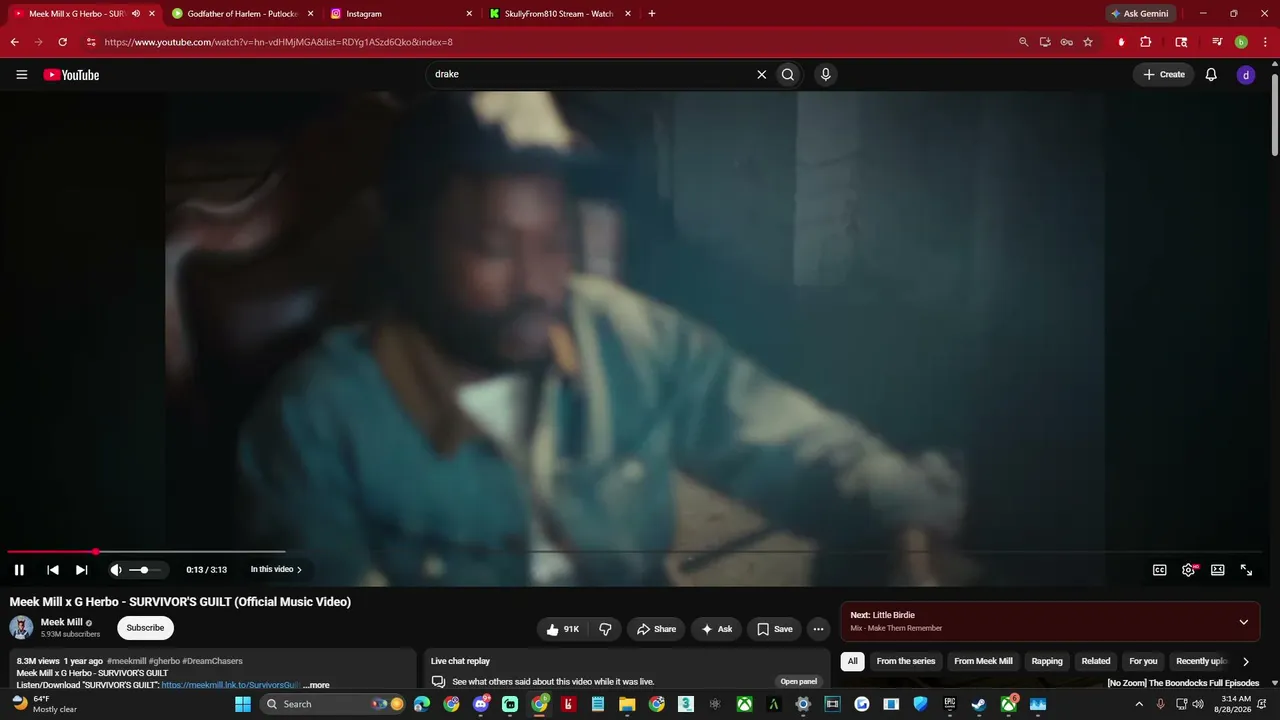Viewport: 1280px width, 720px height.
Task: Clear the search box with the X
Action: coord(761,74)
